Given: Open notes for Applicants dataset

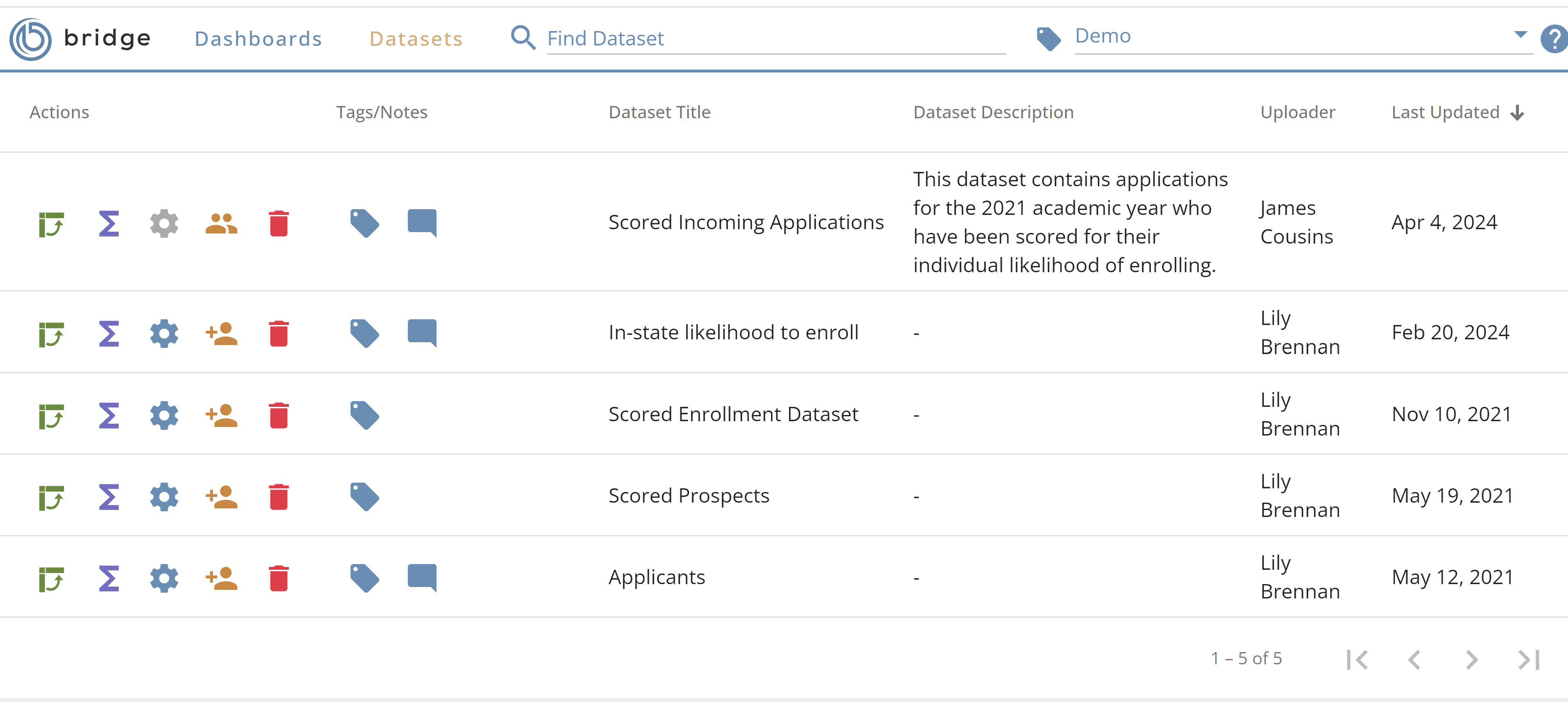Looking at the screenshot, I should tap(422, 578).
